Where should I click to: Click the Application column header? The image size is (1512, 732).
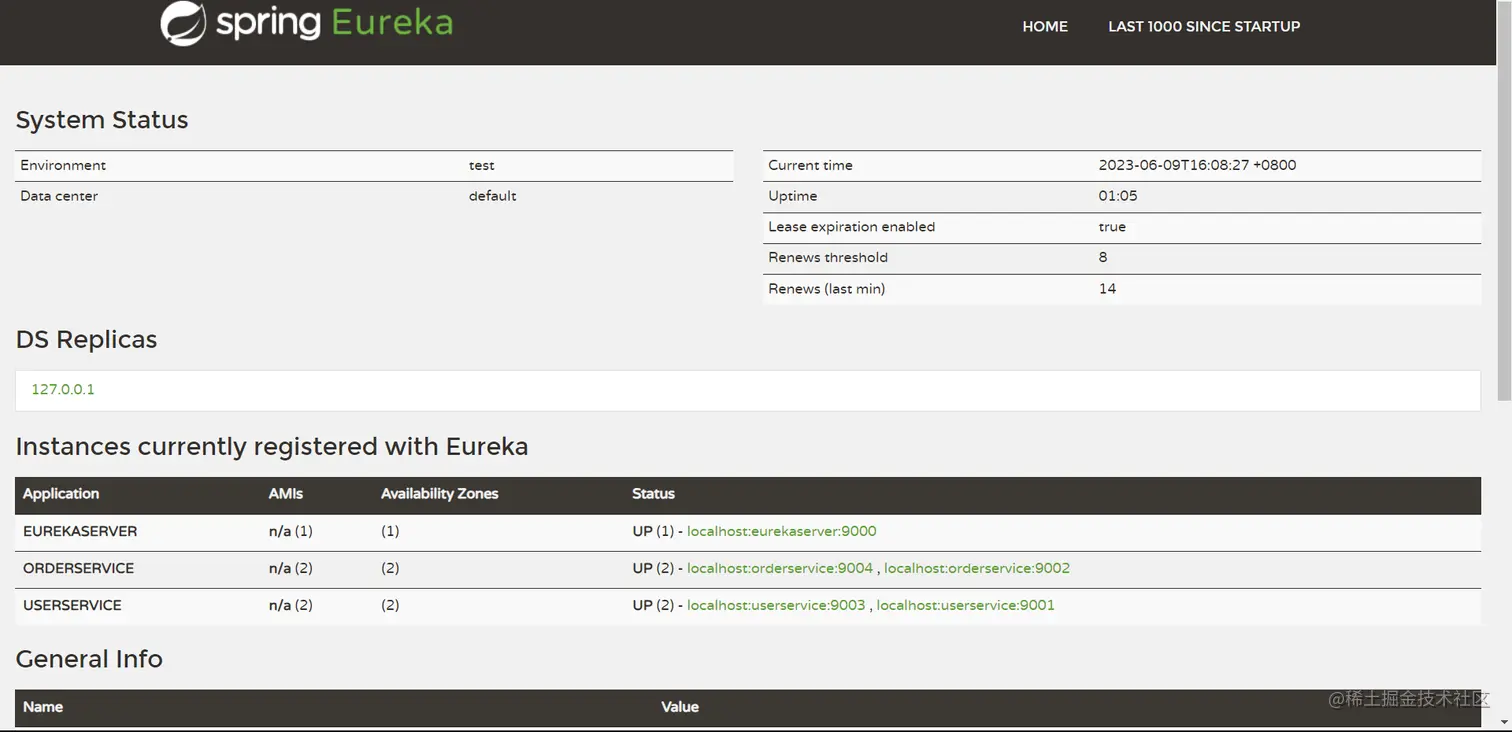(61, 494)
